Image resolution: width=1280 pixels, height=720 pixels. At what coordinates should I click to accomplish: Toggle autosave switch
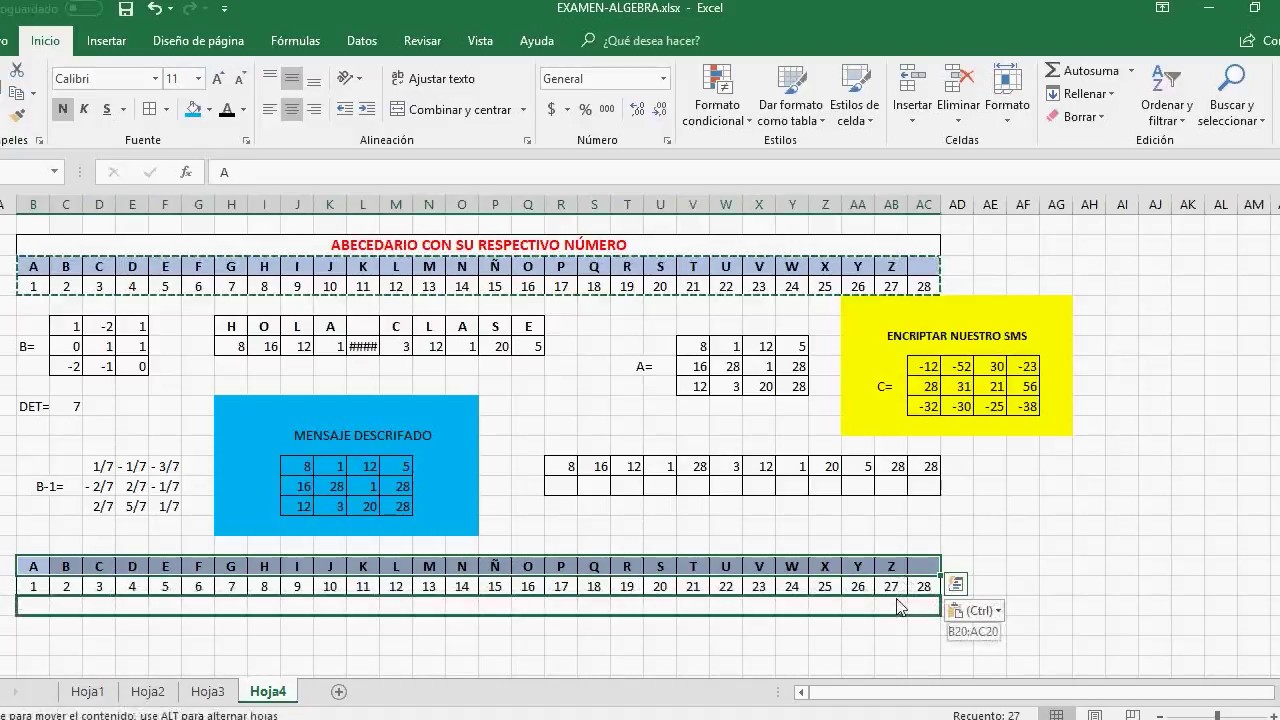coord(84,9)
